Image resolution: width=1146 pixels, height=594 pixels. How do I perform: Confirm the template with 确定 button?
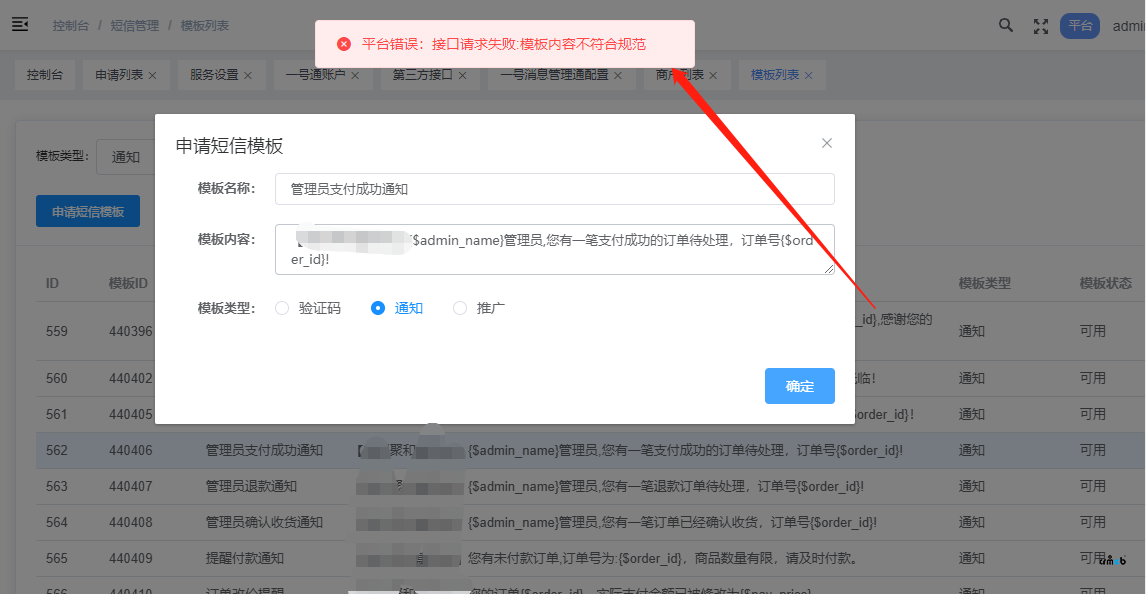point(800,386)
